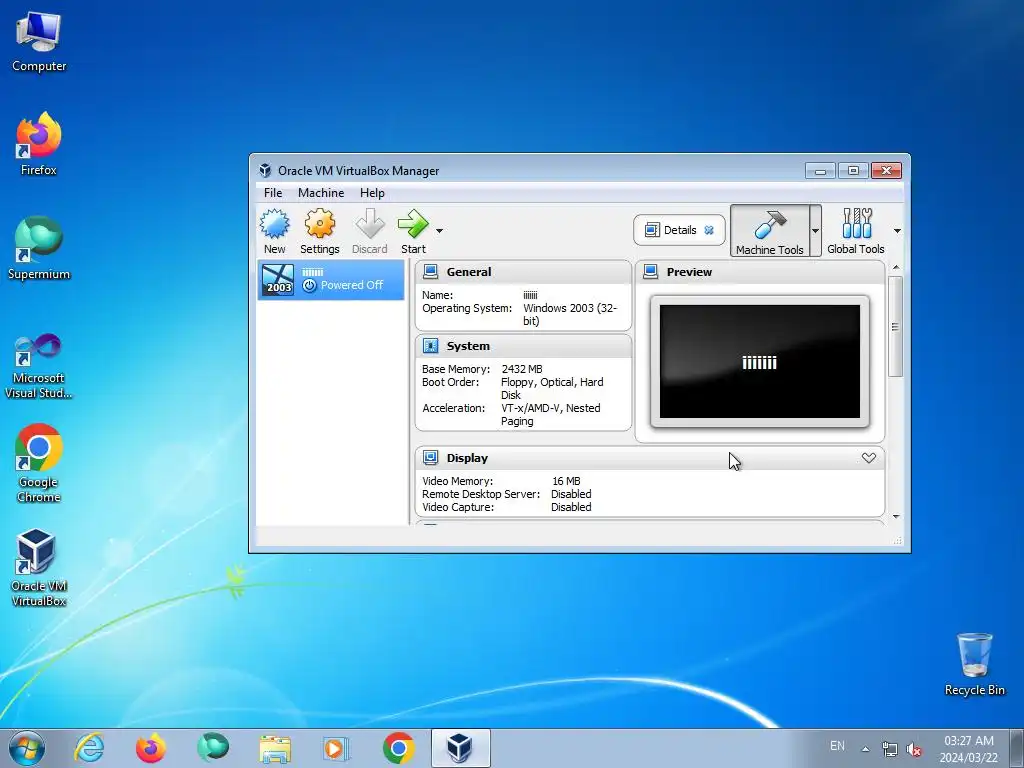Image resolution: width=1024 pixels, height=768 pixels.
Task: Select the Global Tools button
Action: [856, 231]
